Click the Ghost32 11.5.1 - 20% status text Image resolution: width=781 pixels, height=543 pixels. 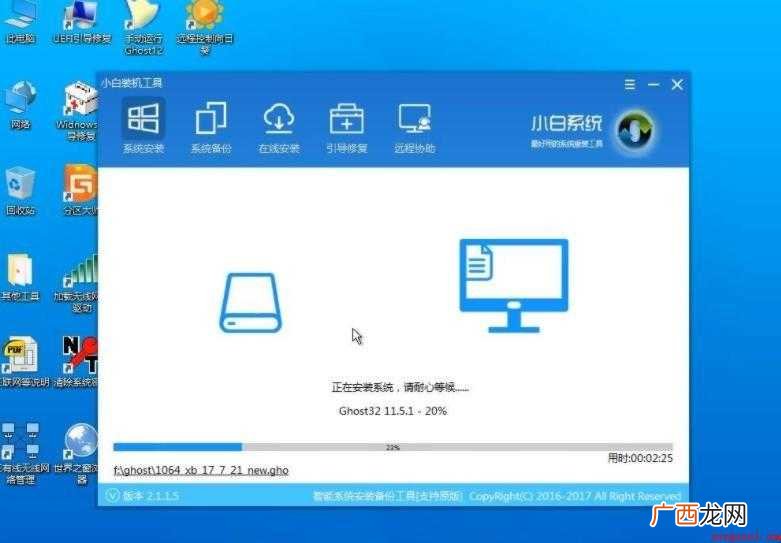[x=392, y=411]
